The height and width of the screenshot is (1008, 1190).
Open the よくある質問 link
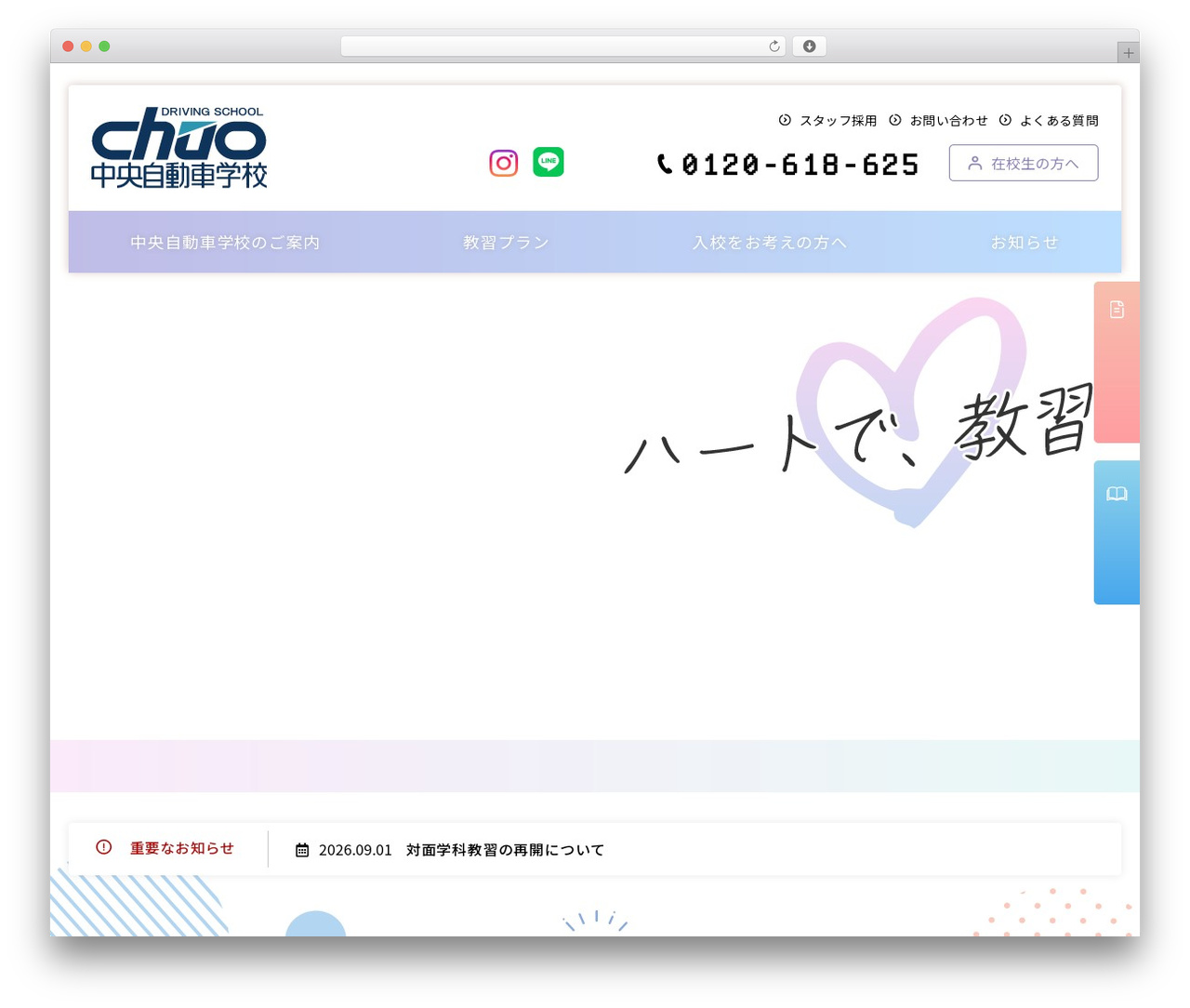1059,121
